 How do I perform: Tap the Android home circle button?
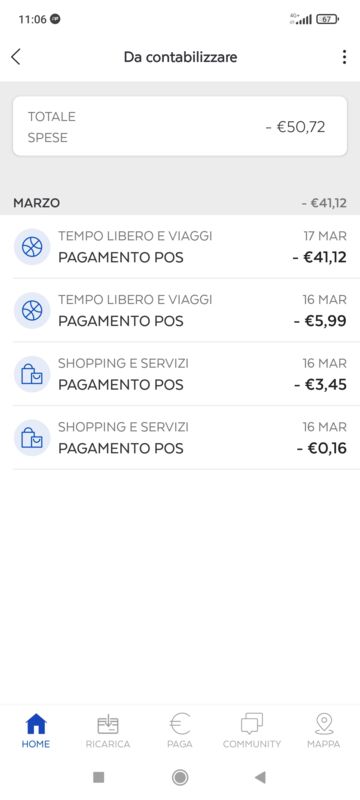click(180, 777)
